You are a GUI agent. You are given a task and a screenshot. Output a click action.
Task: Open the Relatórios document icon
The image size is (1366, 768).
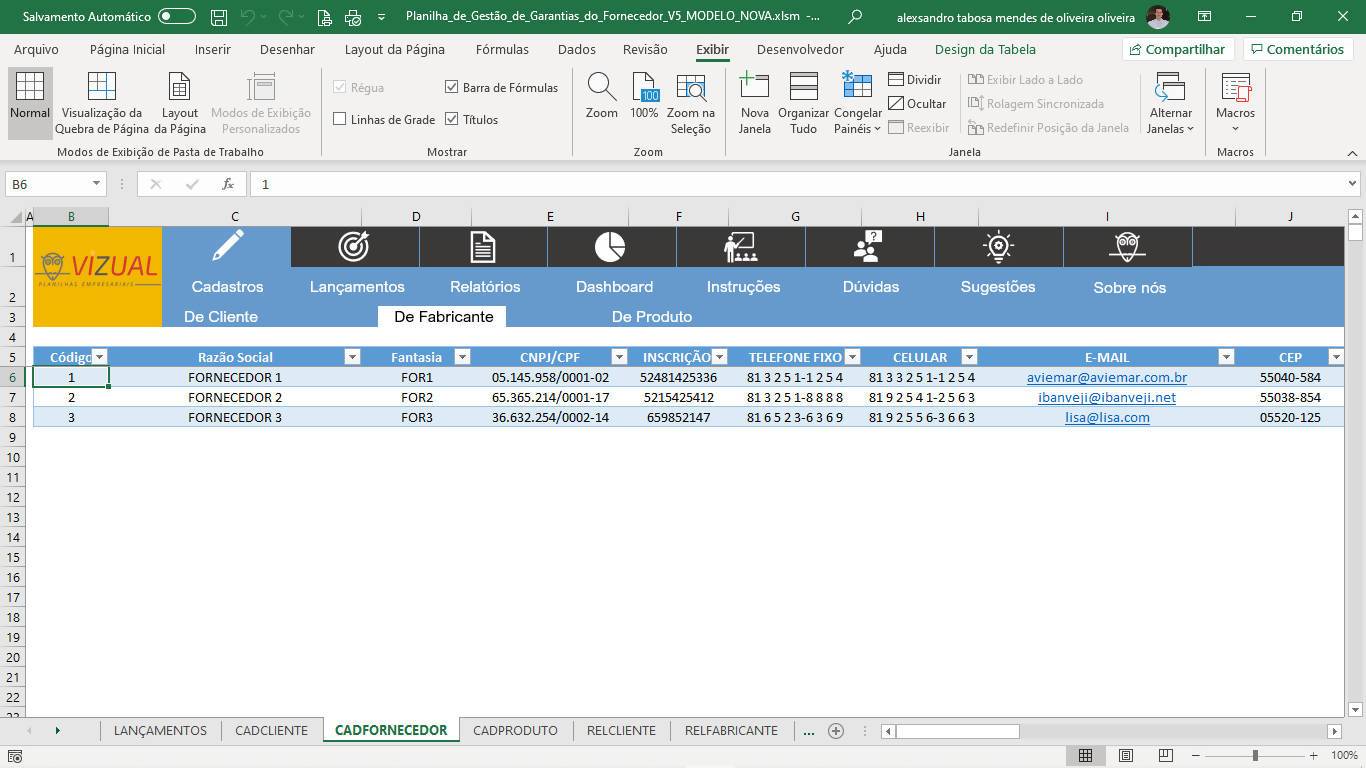tap(483, 246)
